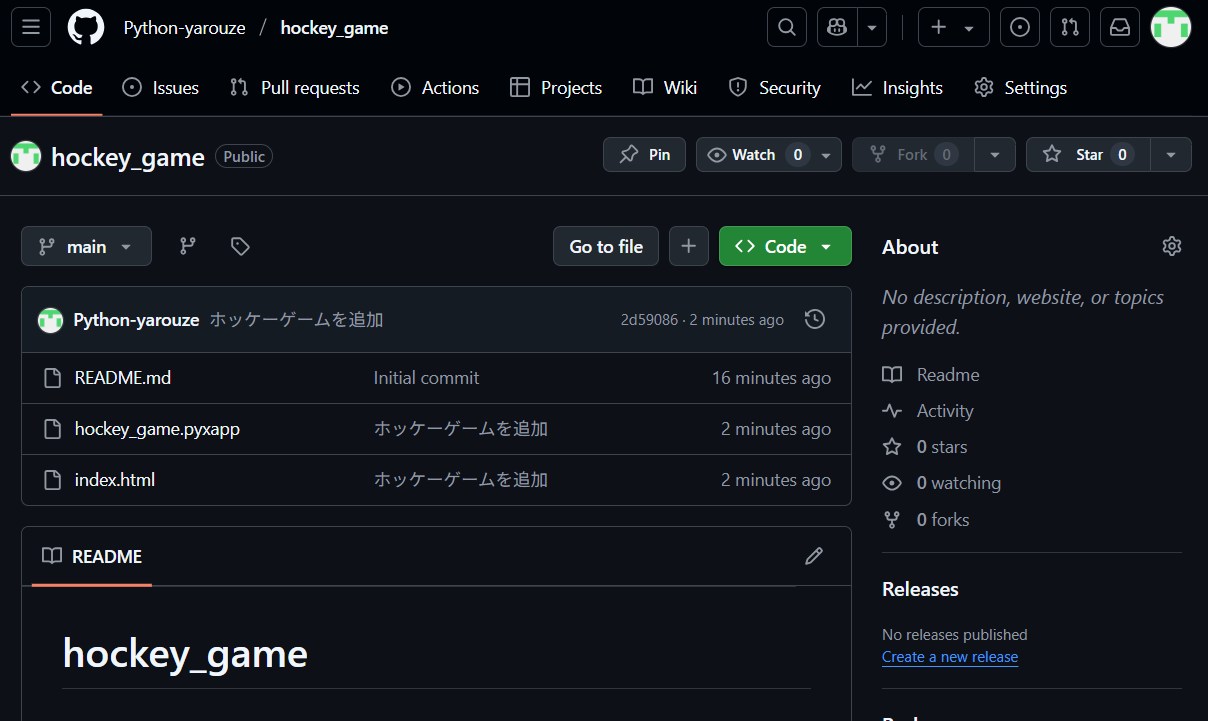
Task: Go to the Actions tab
Action: click(435, 88)
